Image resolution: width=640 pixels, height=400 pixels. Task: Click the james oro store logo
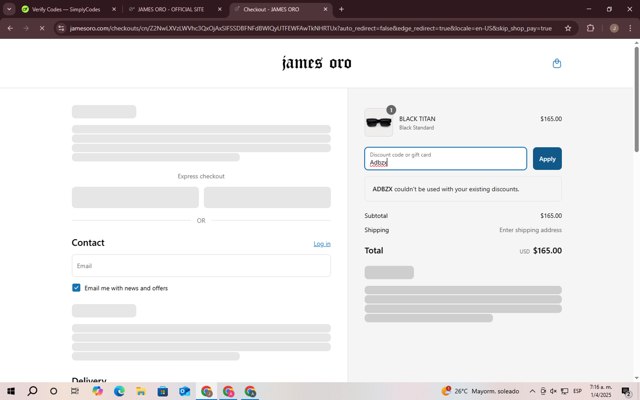coord(316,63)
